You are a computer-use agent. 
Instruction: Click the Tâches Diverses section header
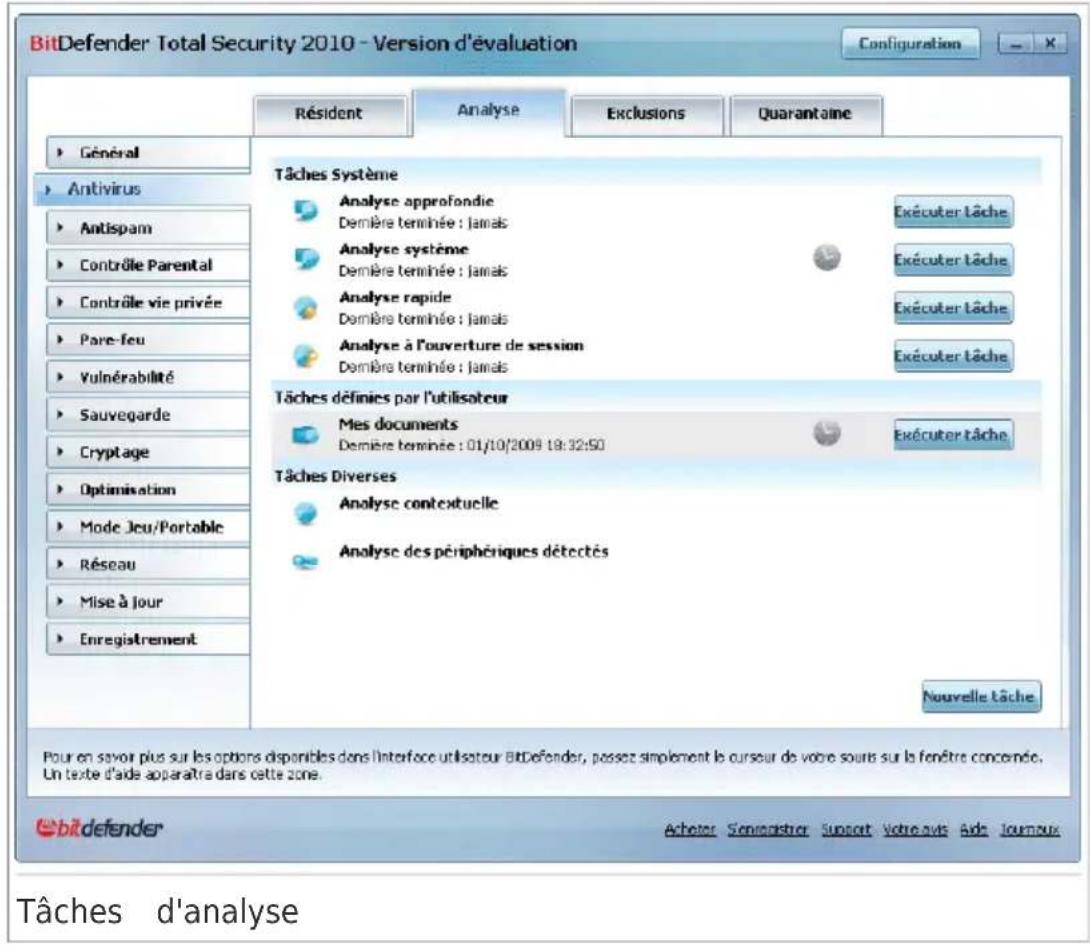coord(335,476)
